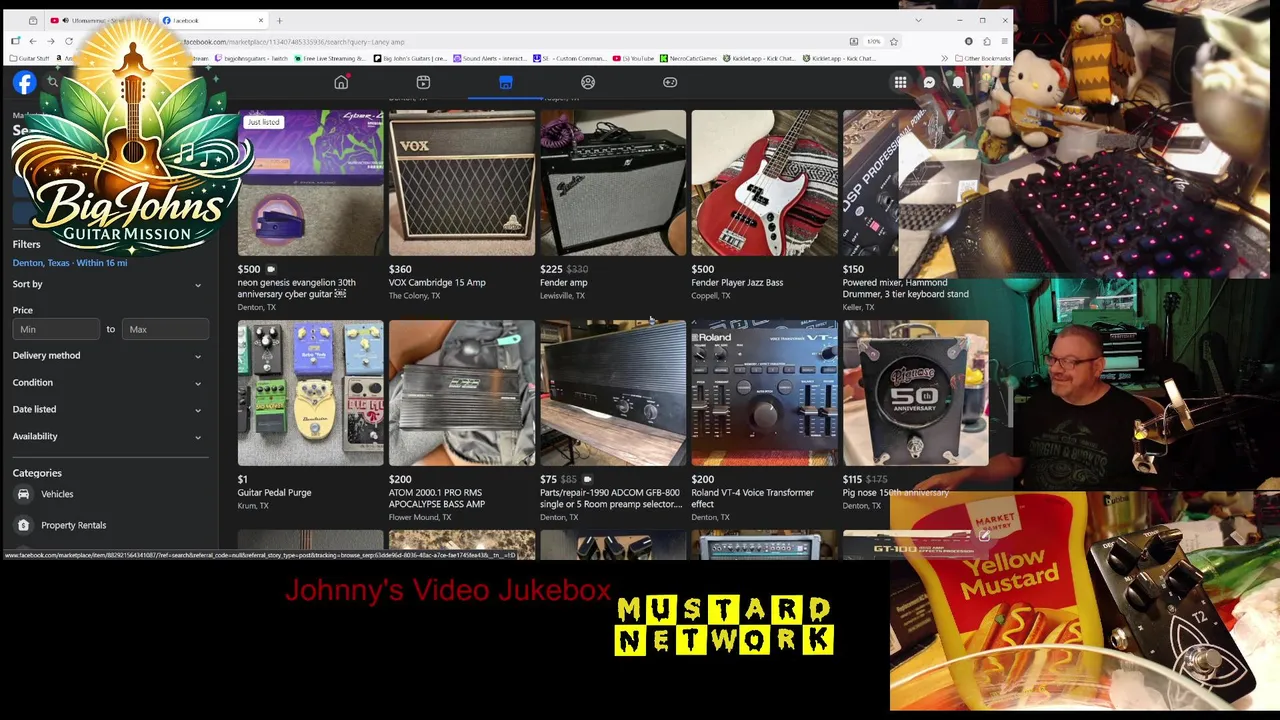Click the 'Powered mixer, Hammond Drummer' title
This screenshot has height=720, width=1280.
point(906,288)
